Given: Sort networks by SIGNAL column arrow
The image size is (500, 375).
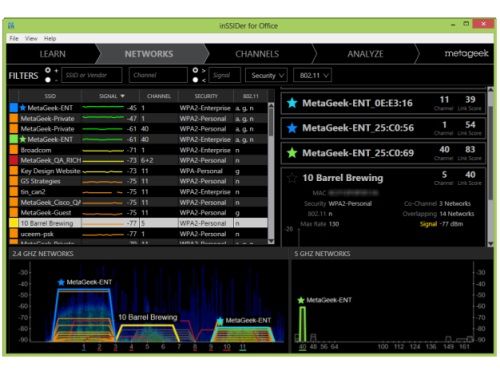Looking at the screenshot, I should pyautogui.click(x=123, y=96).
